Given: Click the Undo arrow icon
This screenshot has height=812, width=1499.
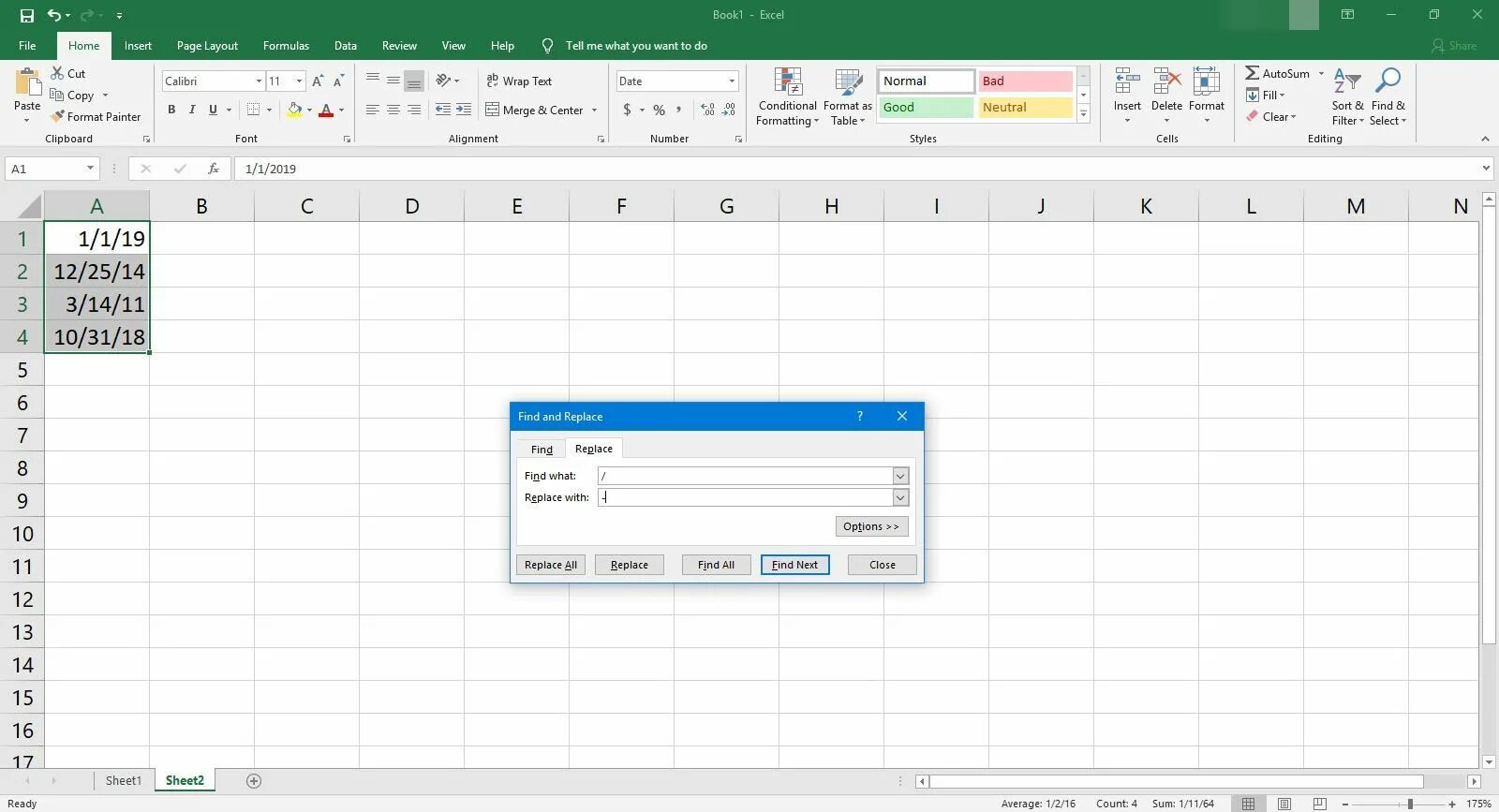Looking at the screenshot, I should click(54, 15).
